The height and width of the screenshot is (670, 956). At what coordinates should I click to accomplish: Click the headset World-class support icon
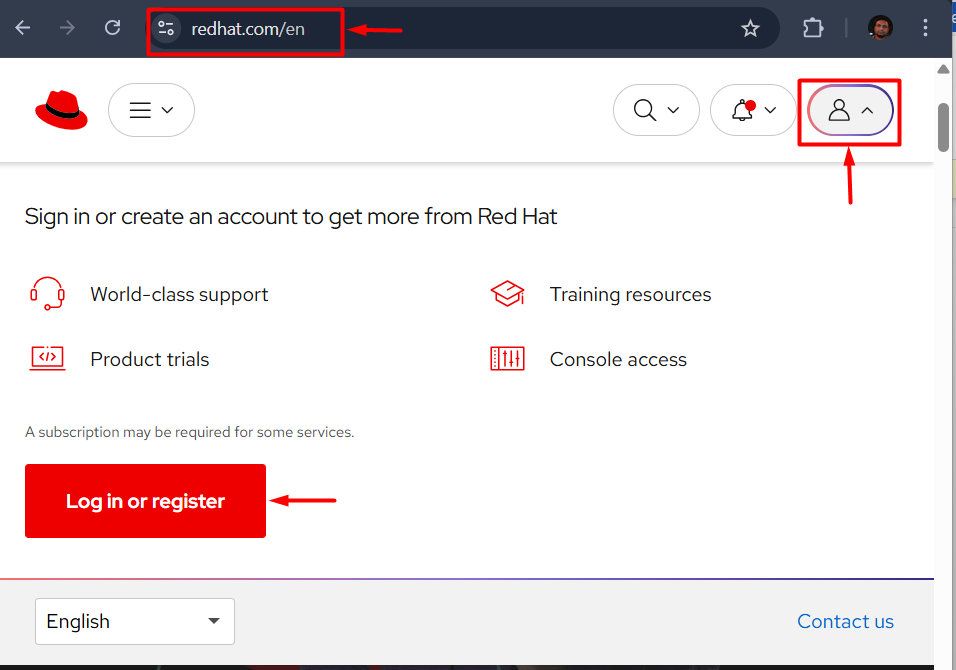tap(48, 294)
